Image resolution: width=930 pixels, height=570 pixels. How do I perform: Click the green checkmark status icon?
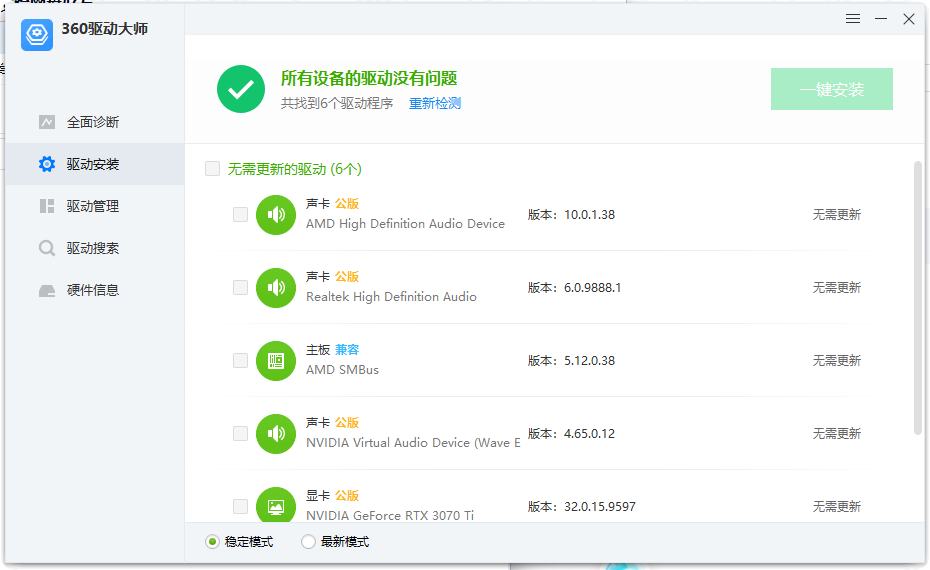pyautogui.click(x=241, y=89)
